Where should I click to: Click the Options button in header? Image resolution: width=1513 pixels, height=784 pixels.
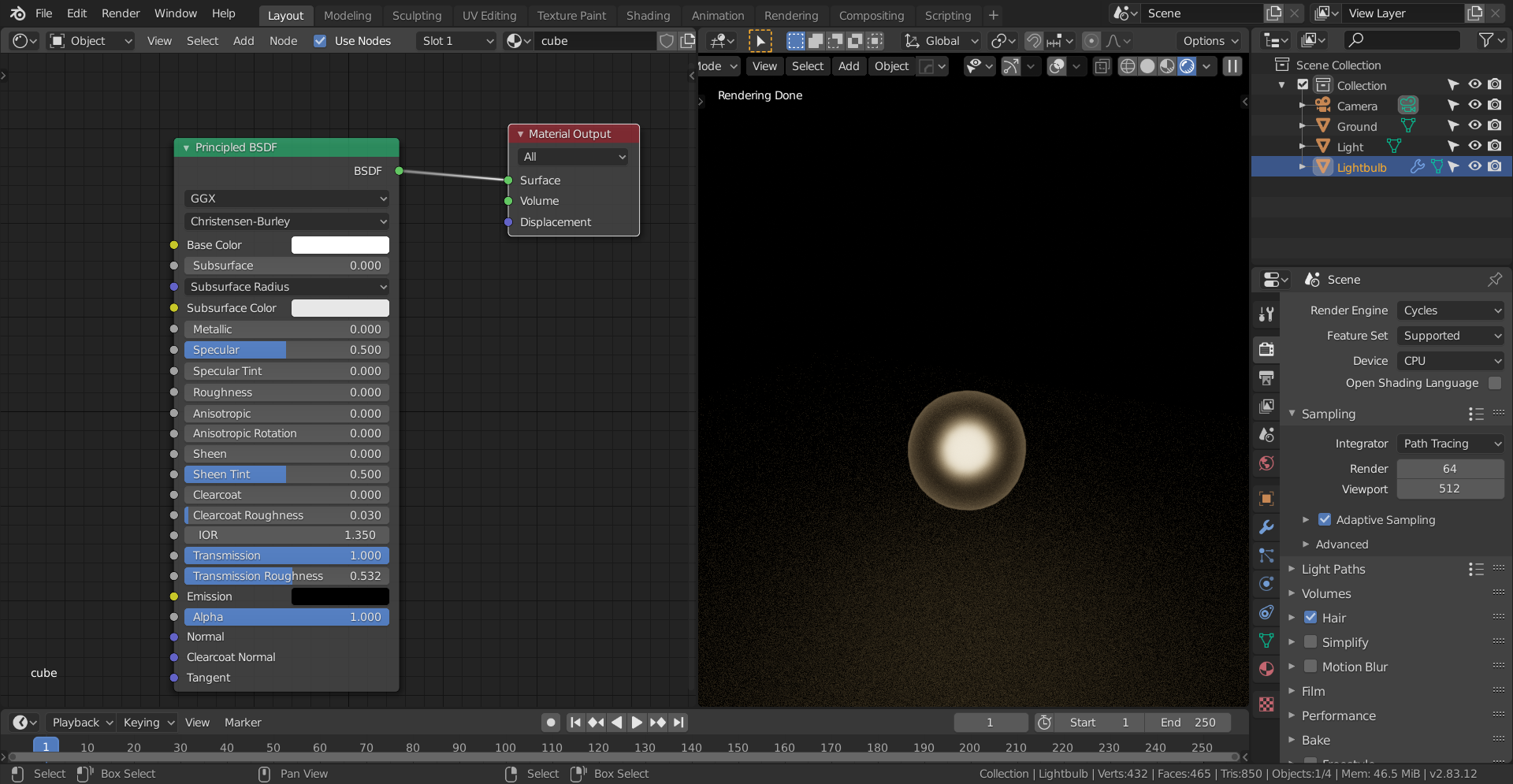(1210, 41)
